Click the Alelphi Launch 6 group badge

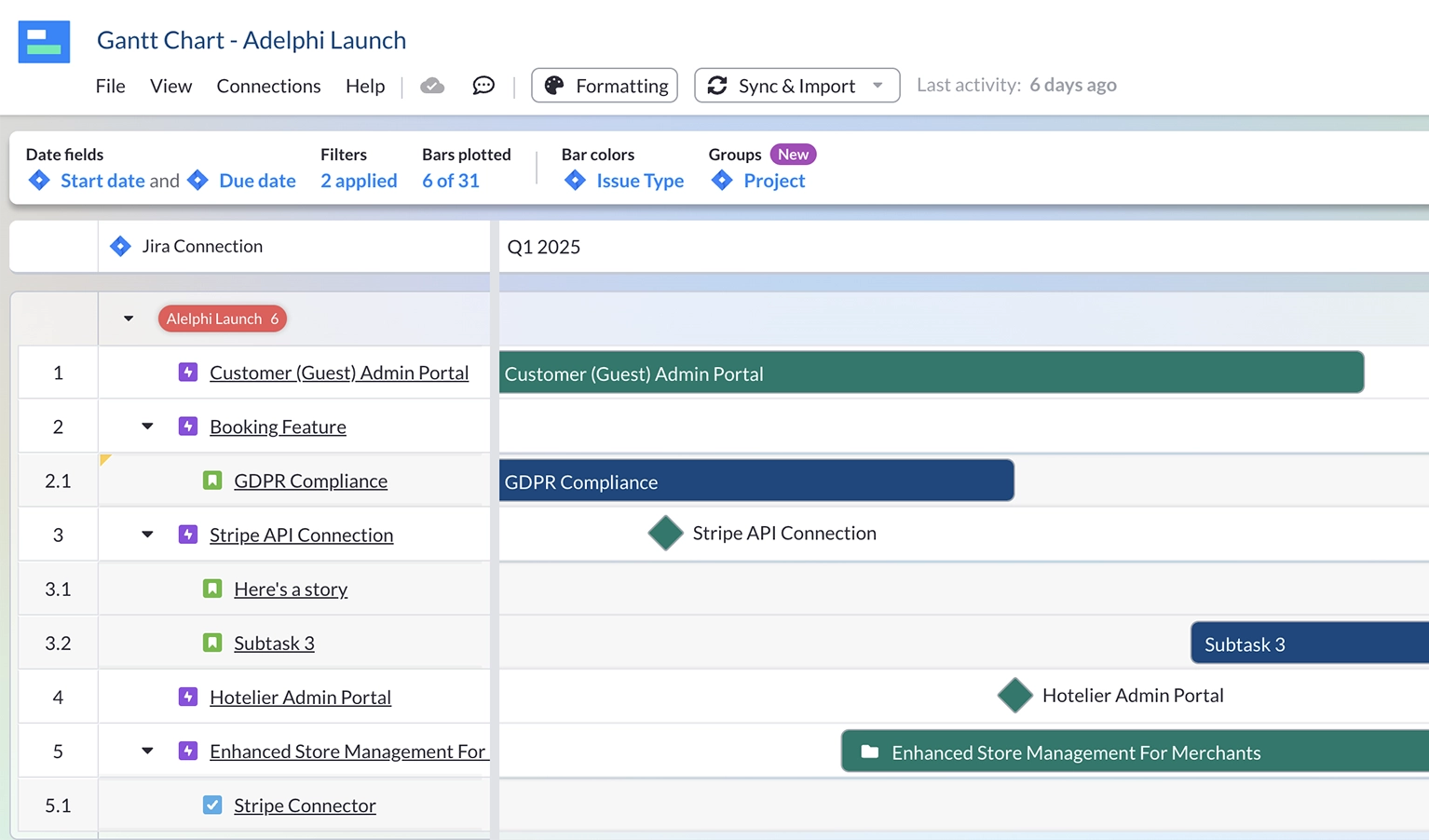coord(223,318)
